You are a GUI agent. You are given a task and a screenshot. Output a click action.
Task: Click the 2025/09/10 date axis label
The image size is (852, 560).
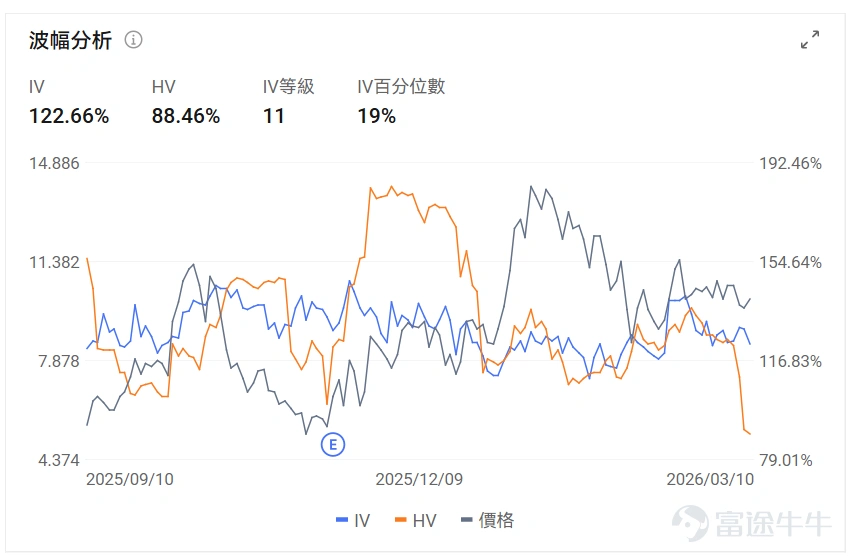coord(130,479)
